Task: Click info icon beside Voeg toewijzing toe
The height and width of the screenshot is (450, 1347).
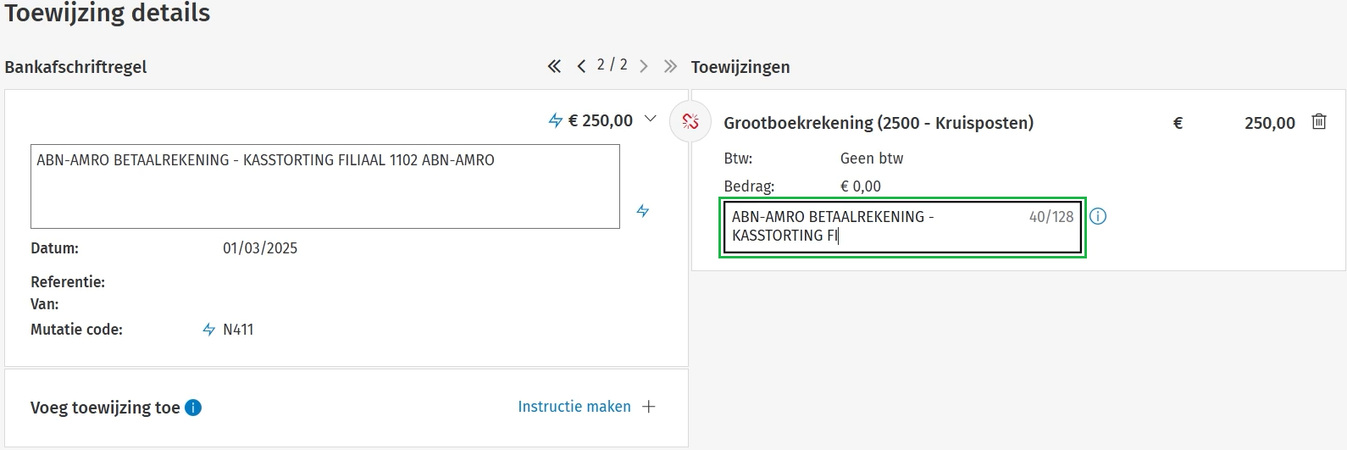Action: click(193, 407)
